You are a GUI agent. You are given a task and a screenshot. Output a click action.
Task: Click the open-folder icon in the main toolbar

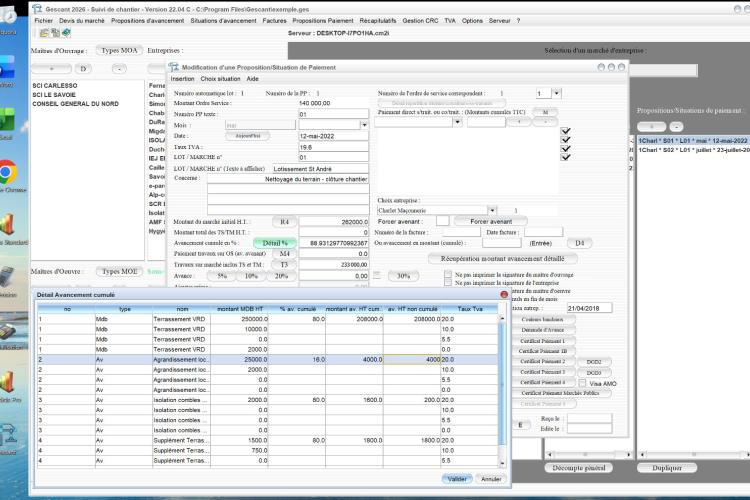44,33
